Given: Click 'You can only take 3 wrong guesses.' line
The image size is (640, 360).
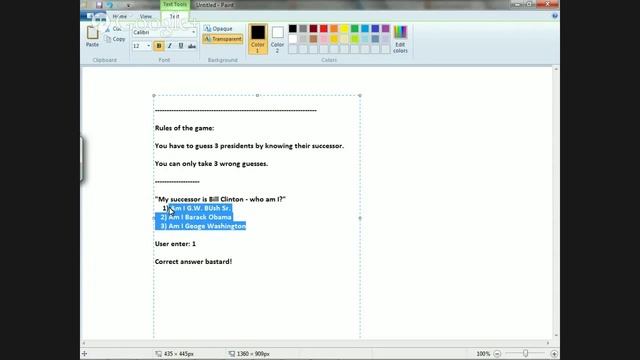Looking at the screenshot, I should pyautogui.click(x=211, y=164).
